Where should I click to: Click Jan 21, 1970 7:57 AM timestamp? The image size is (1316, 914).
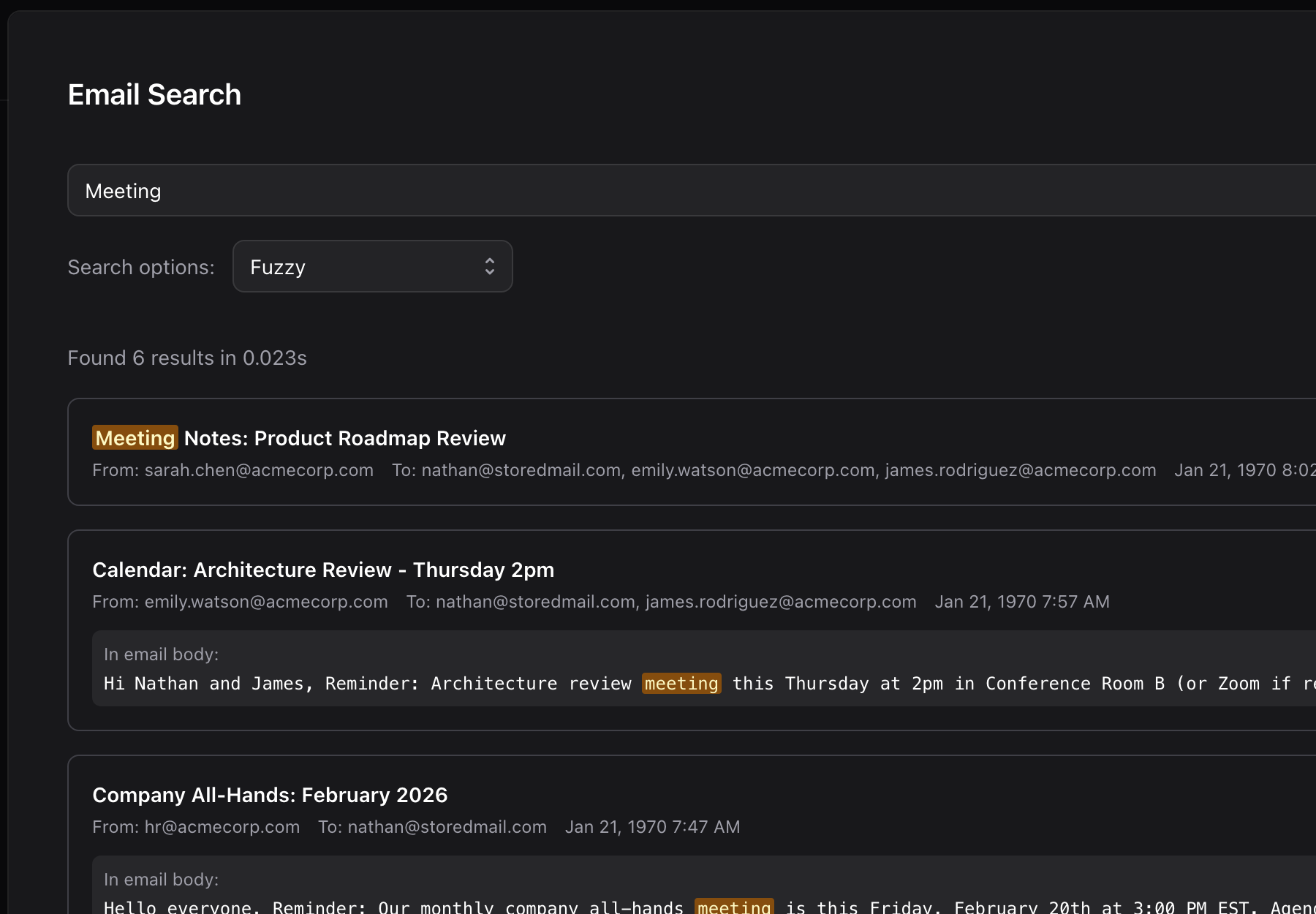(1021, 602)
